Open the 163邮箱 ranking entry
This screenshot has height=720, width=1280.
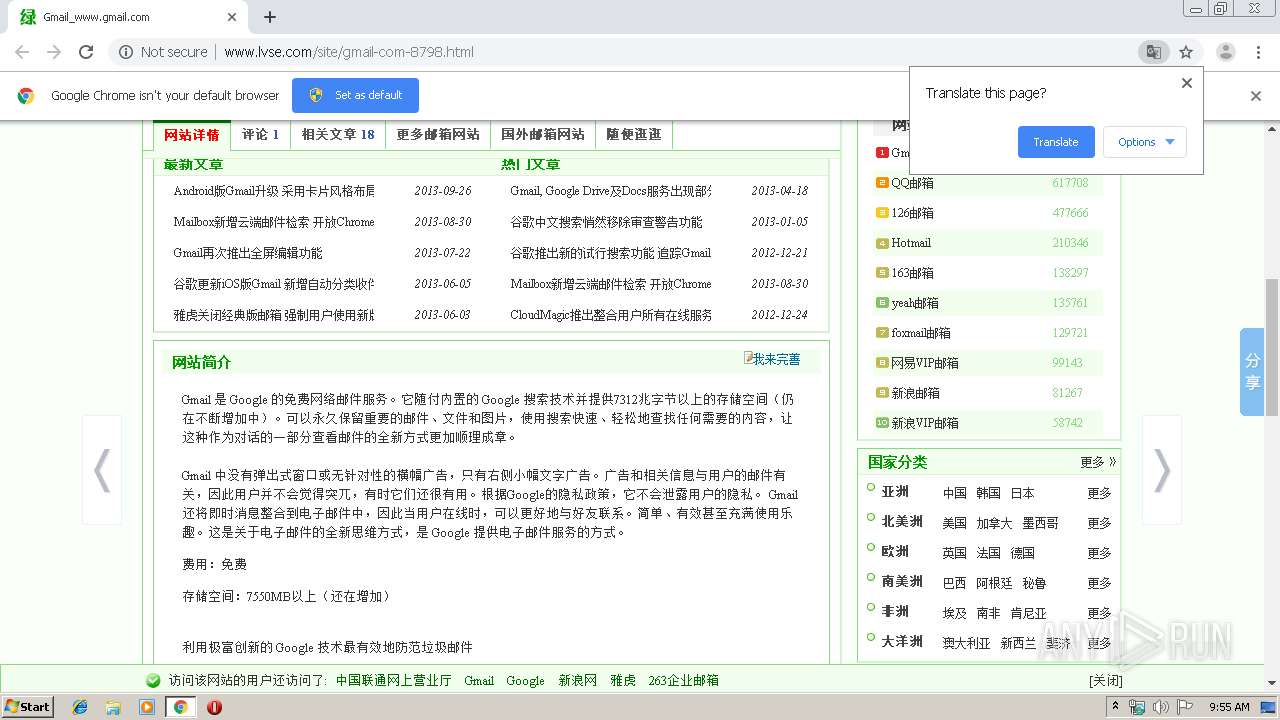pyautogui.click(x=912, y=273)
